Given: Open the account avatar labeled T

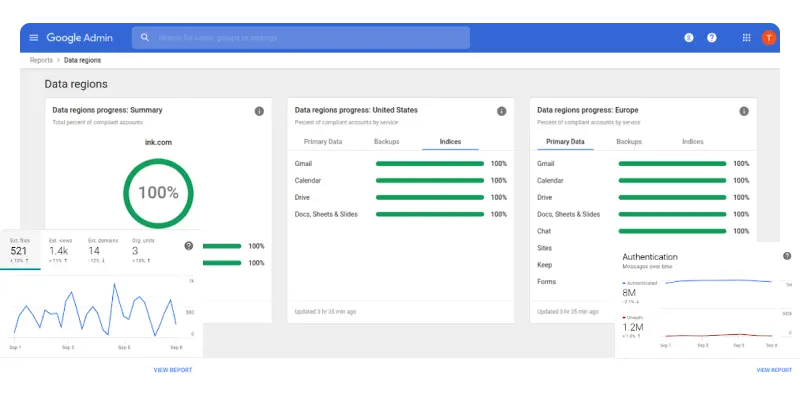Looking at the screenshot, I should point(769,37).
